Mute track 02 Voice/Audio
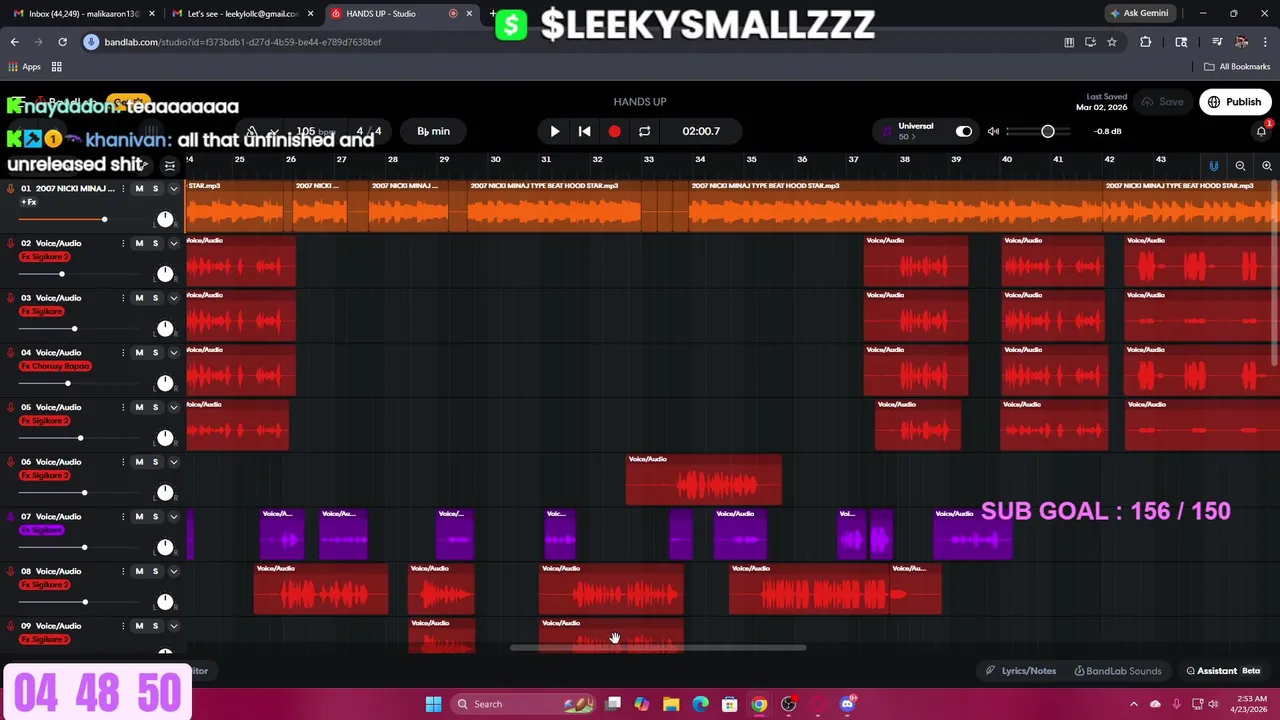 click(139, 243)
